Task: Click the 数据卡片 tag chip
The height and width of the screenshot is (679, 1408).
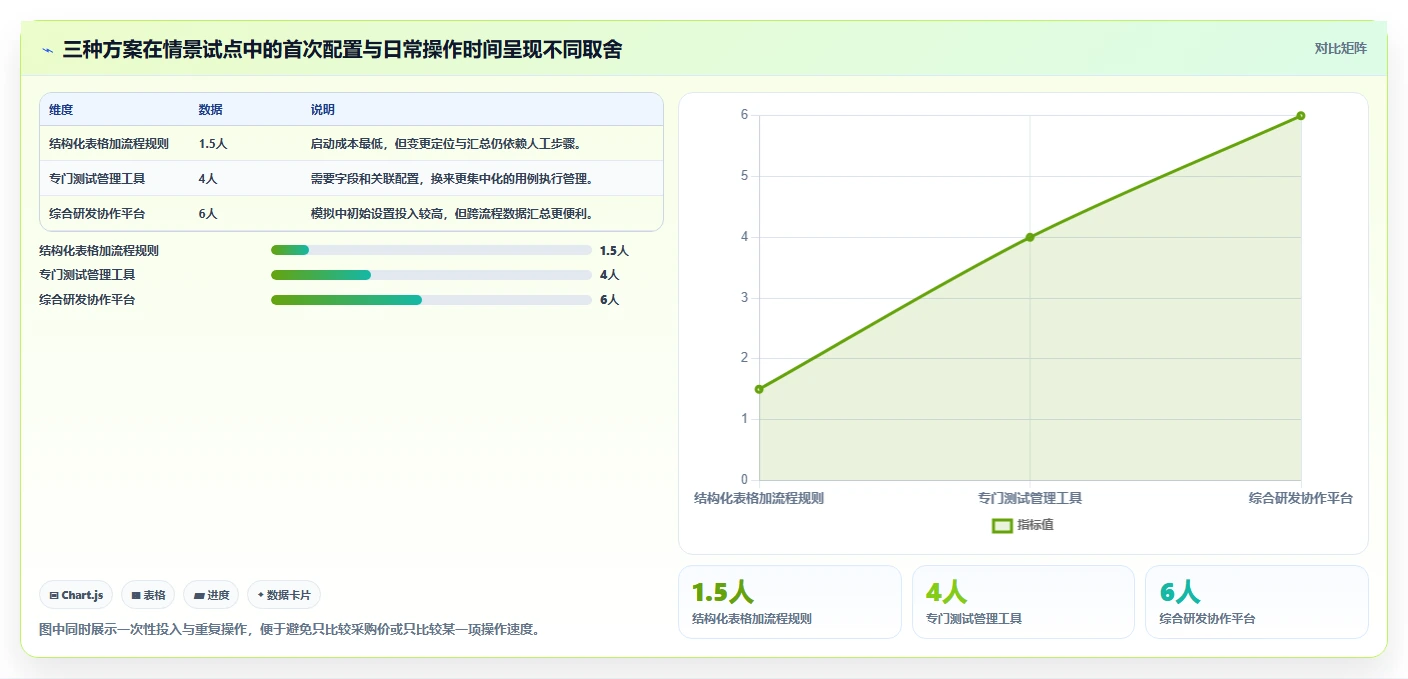Action: point(284,595)
